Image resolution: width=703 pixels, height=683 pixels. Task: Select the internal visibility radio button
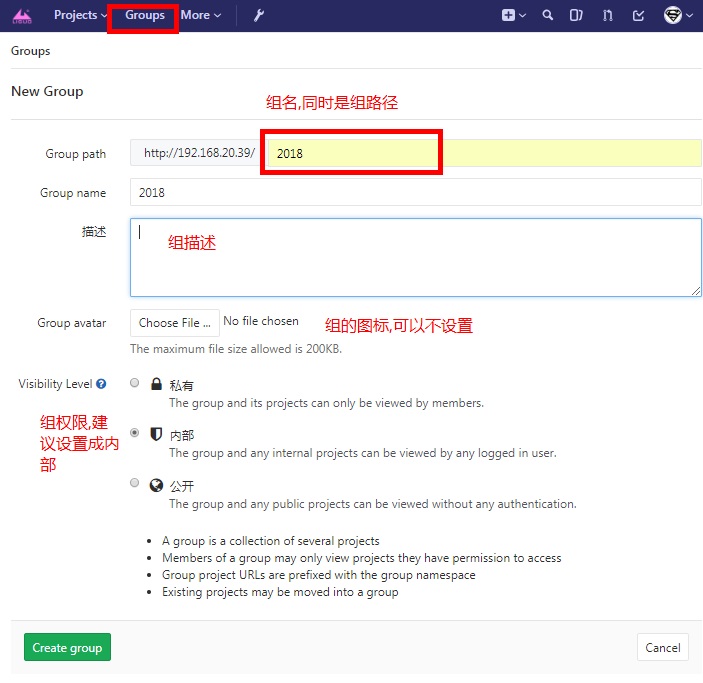pyautogui.click(x=135, y=433)
